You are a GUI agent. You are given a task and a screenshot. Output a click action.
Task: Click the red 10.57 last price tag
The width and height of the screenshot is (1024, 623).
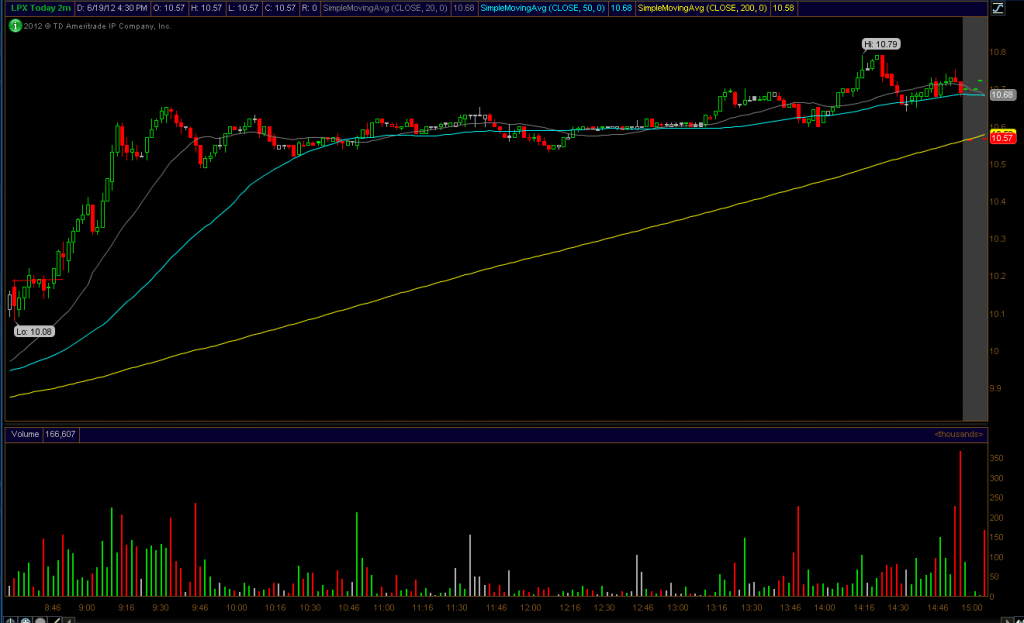[x=1002, y=138]
